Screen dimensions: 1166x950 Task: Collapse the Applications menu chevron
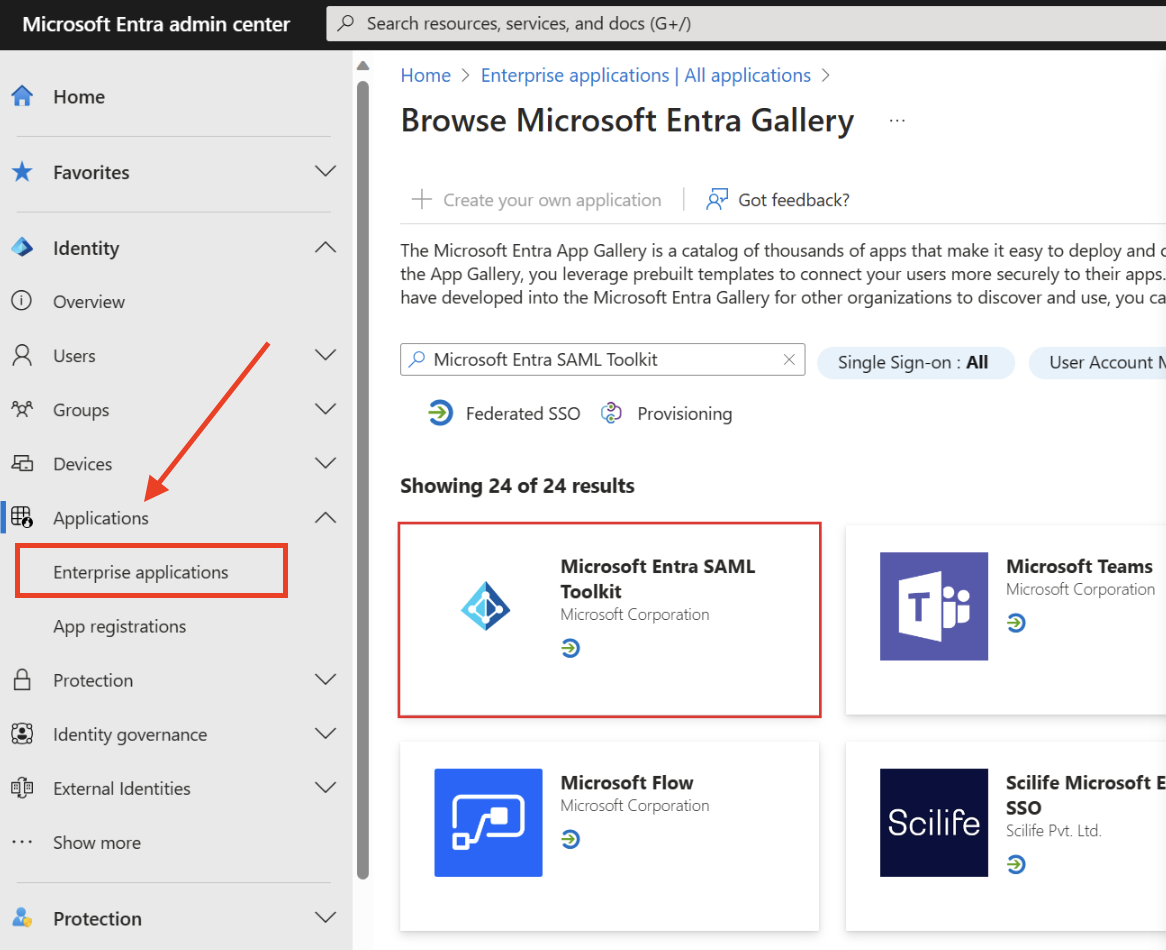325,517
